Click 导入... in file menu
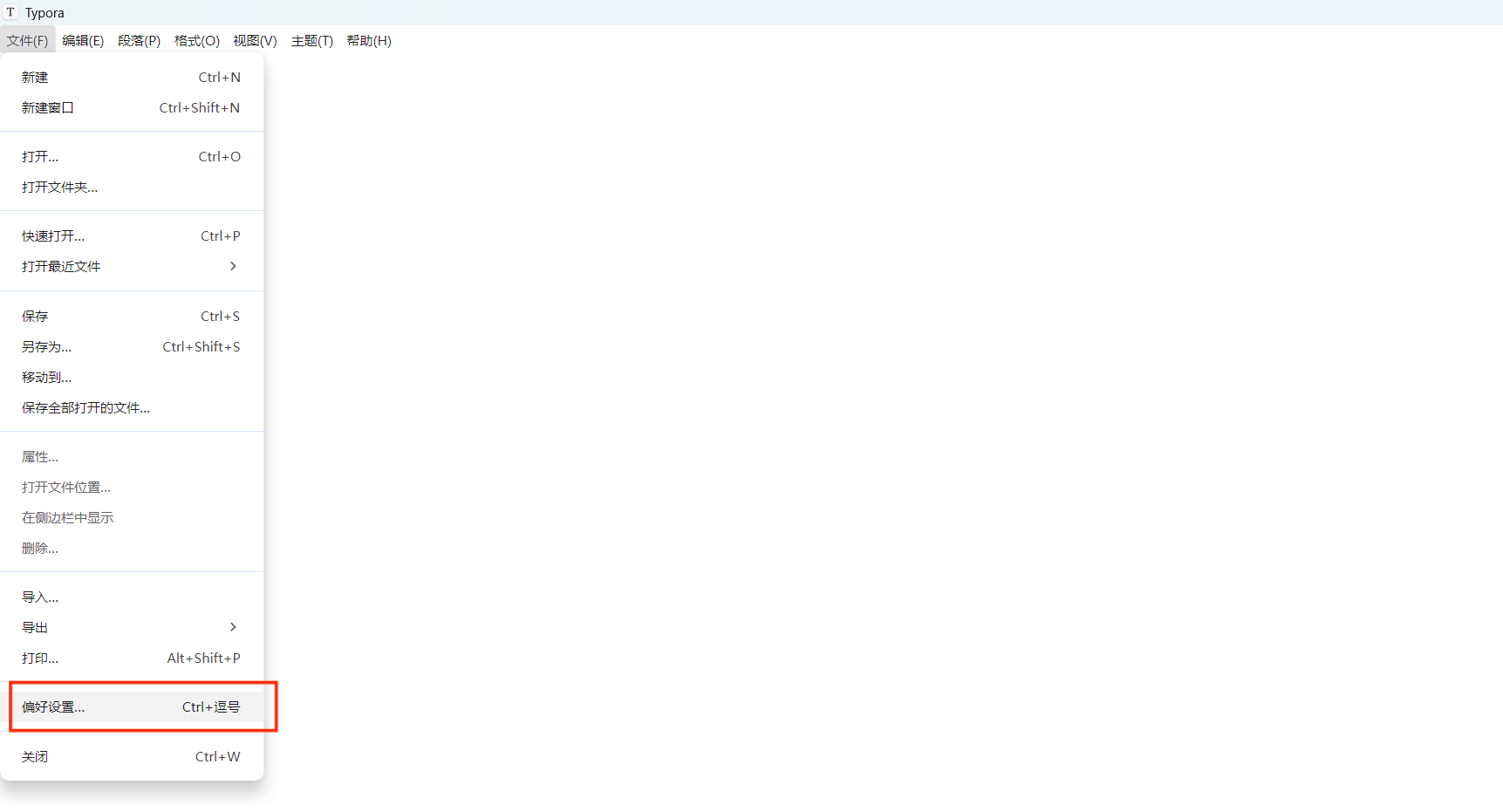1503x812 pixels. click(40, 597)
